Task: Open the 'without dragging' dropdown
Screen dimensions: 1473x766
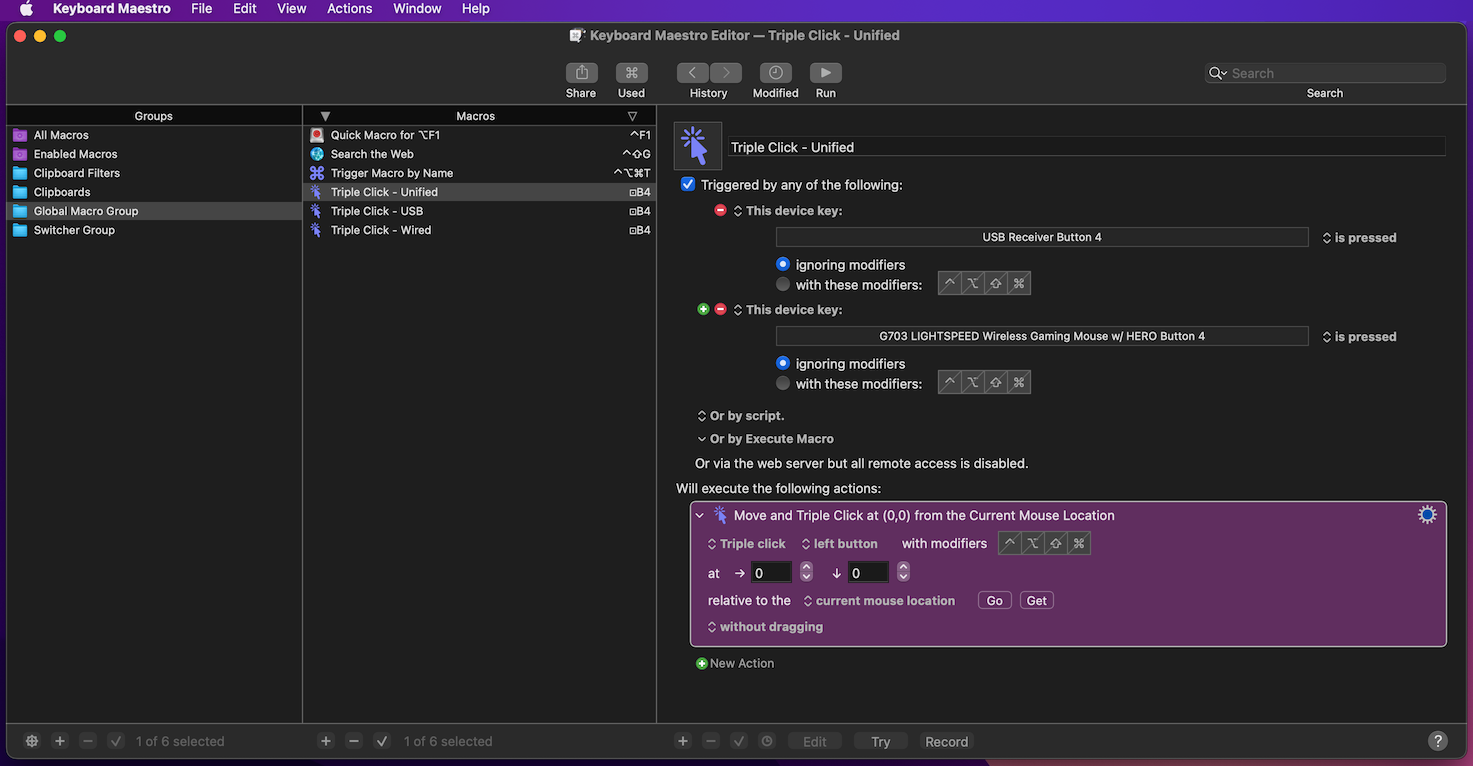Action: (765, 627)
